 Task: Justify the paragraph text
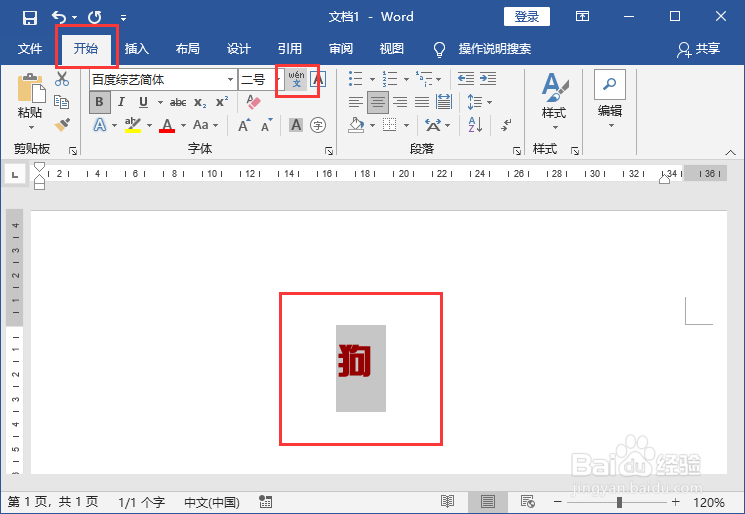(422, 102)
